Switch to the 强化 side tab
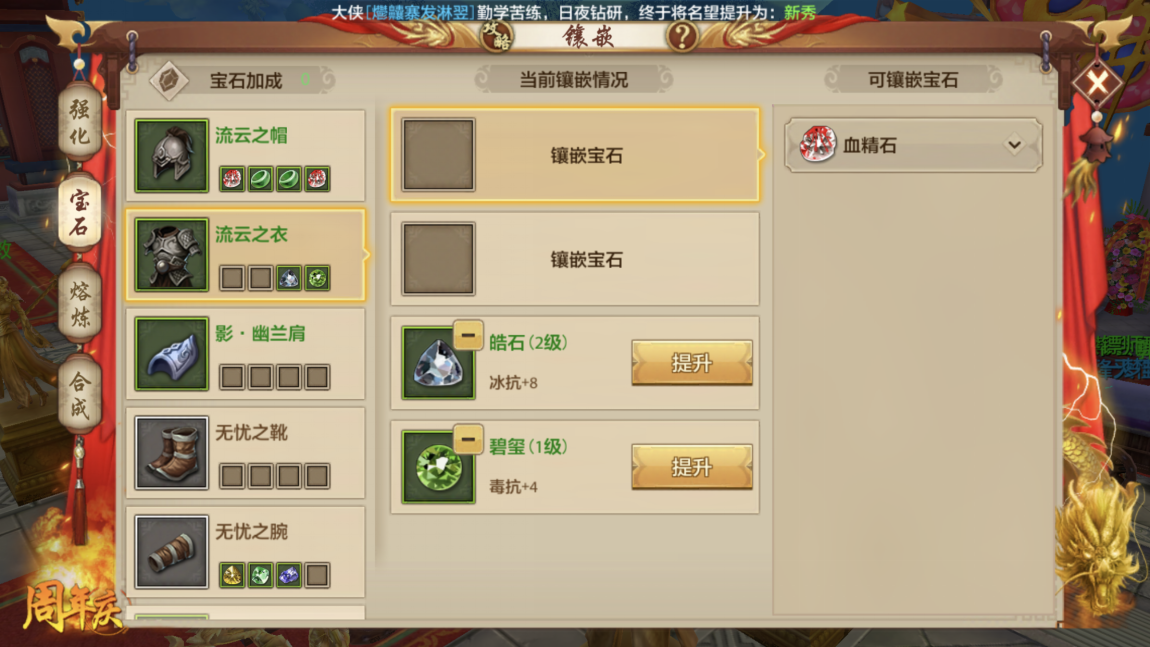 point(80,123)
